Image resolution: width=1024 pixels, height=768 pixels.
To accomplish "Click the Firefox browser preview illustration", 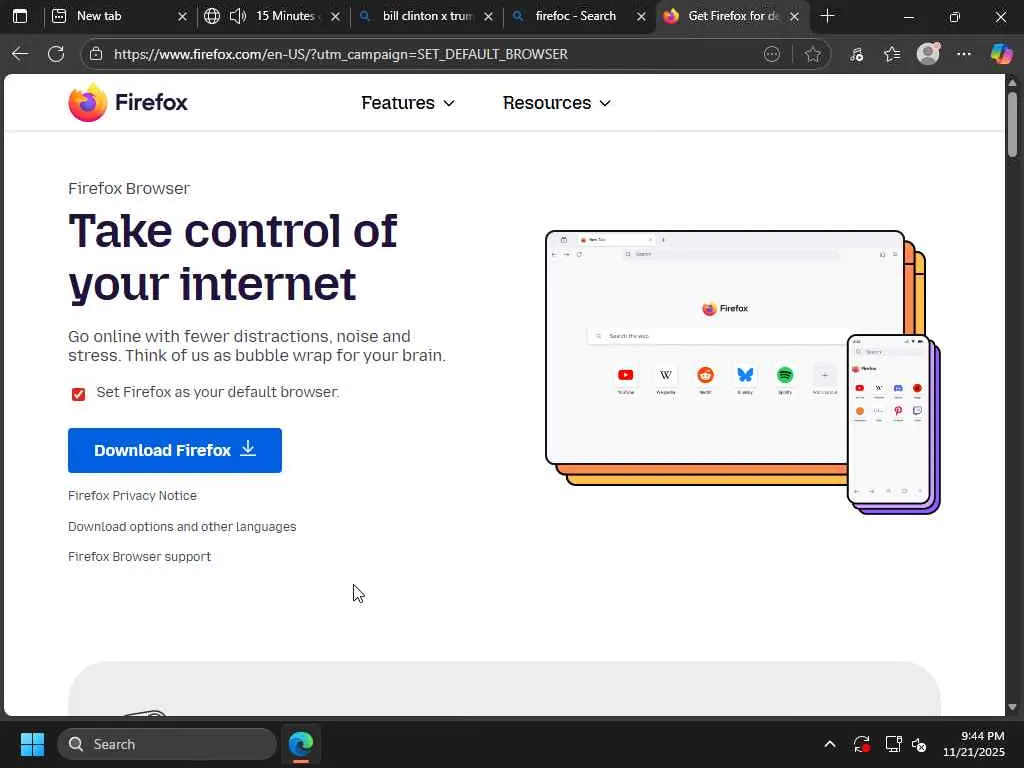I will pyautogui.click(x=743, y=372).
